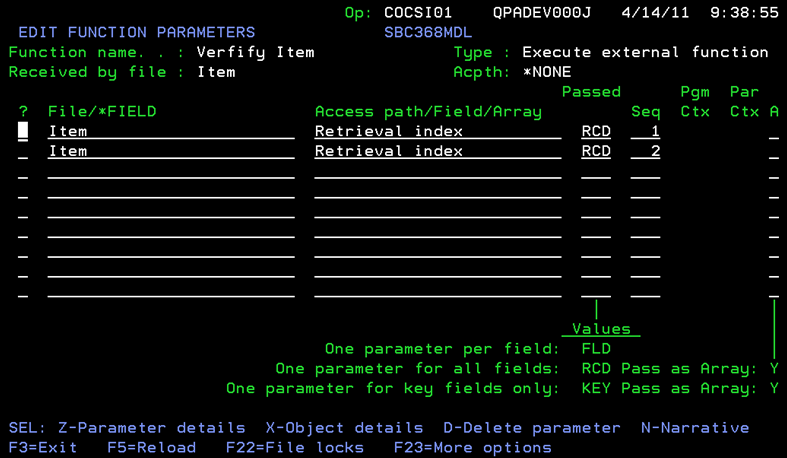Click the A array field of second Item row

[x=774, y=151]
